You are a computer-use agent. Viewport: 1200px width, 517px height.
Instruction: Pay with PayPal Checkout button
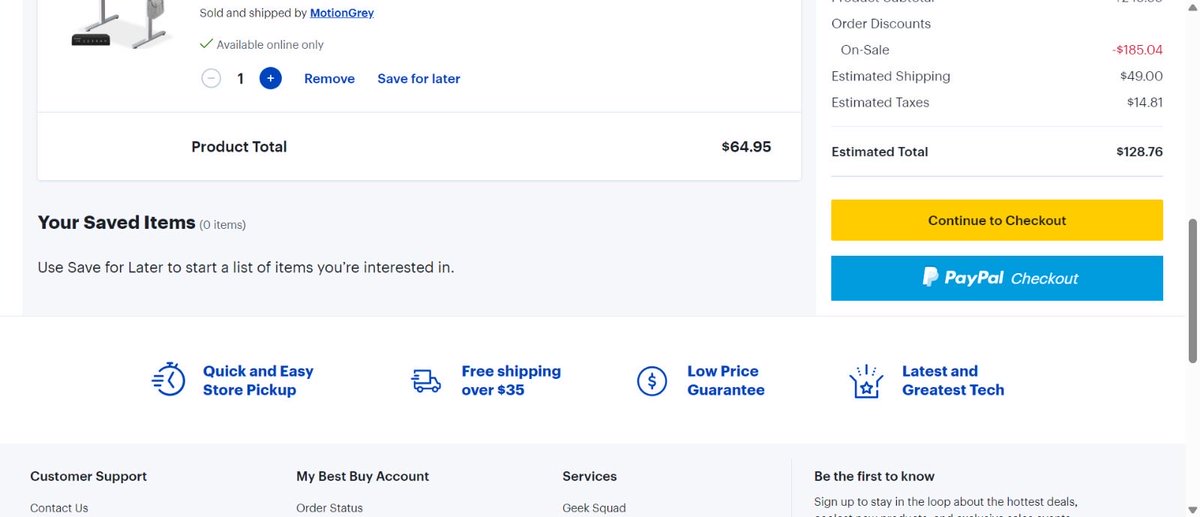[997, 278]
